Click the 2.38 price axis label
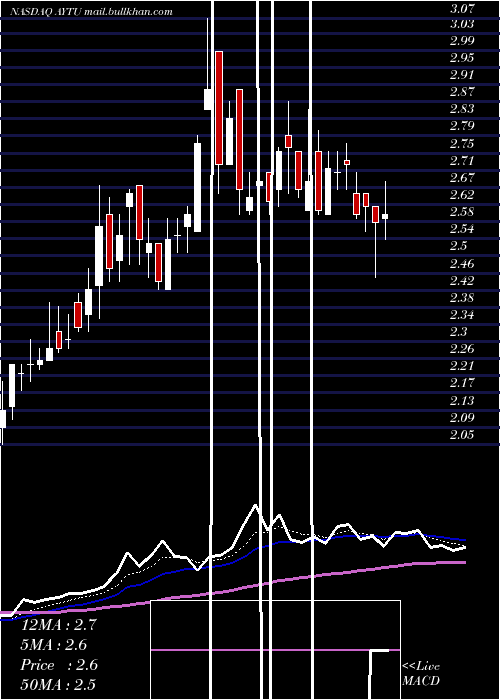This screenshot has height=700, width=500. (x=462, y=297)
